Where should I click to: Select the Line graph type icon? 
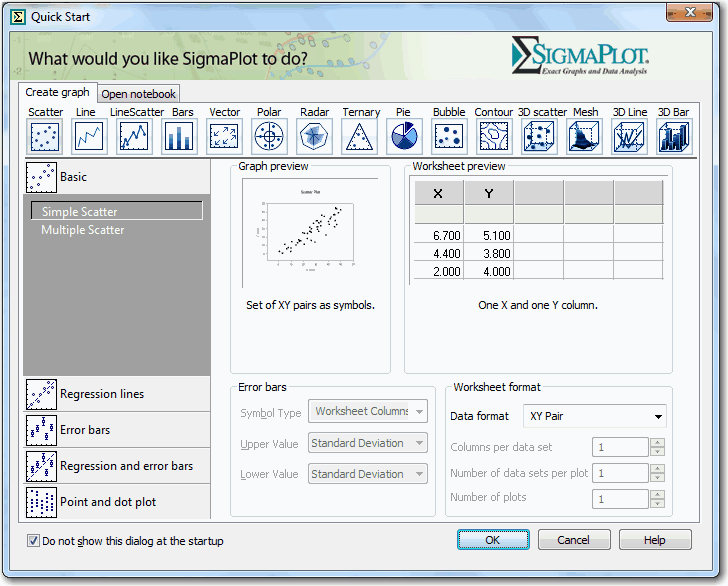[x=89, y=137]
